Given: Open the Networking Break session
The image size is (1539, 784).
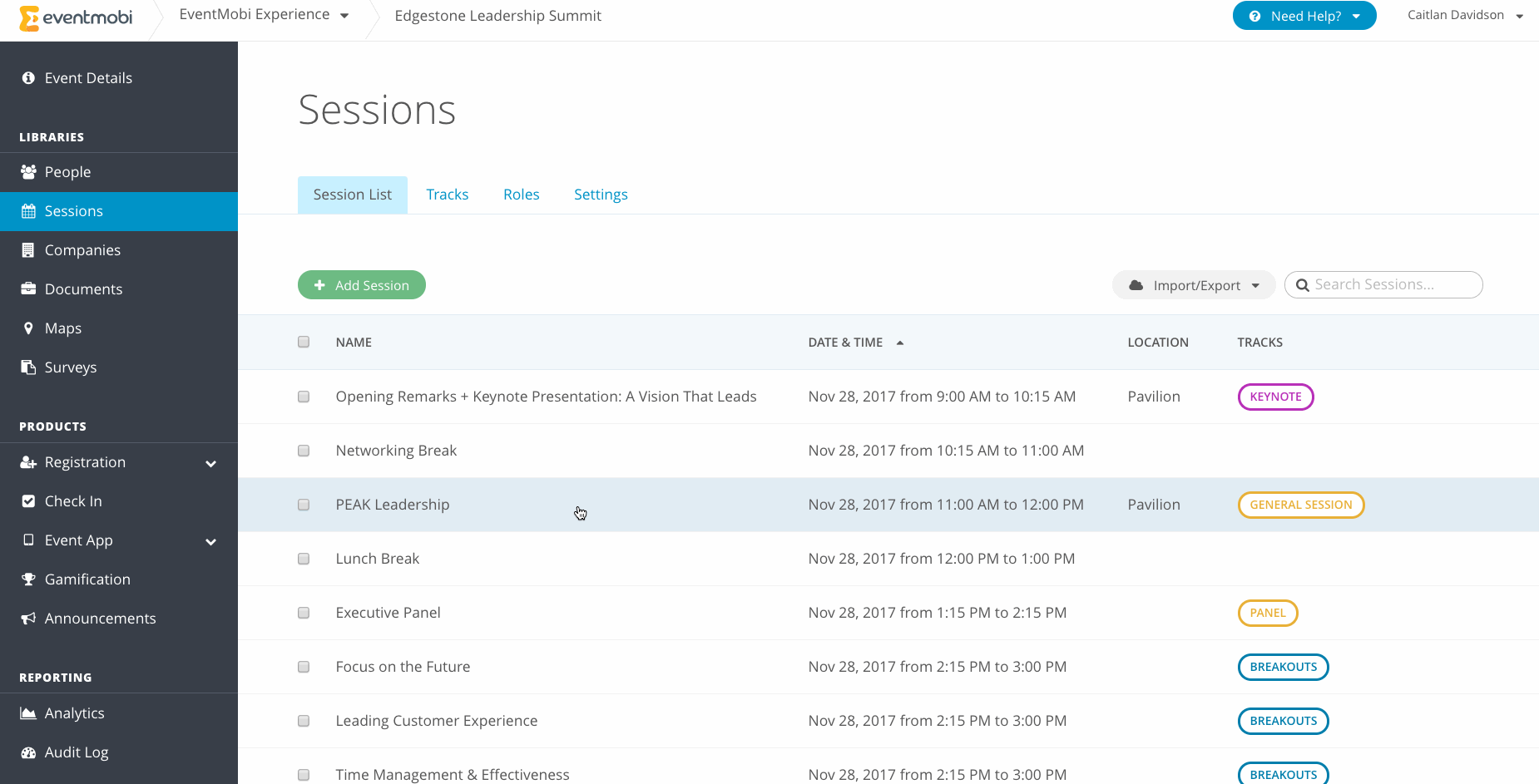Looking at the screenshot, I should (x=396, y=451).
